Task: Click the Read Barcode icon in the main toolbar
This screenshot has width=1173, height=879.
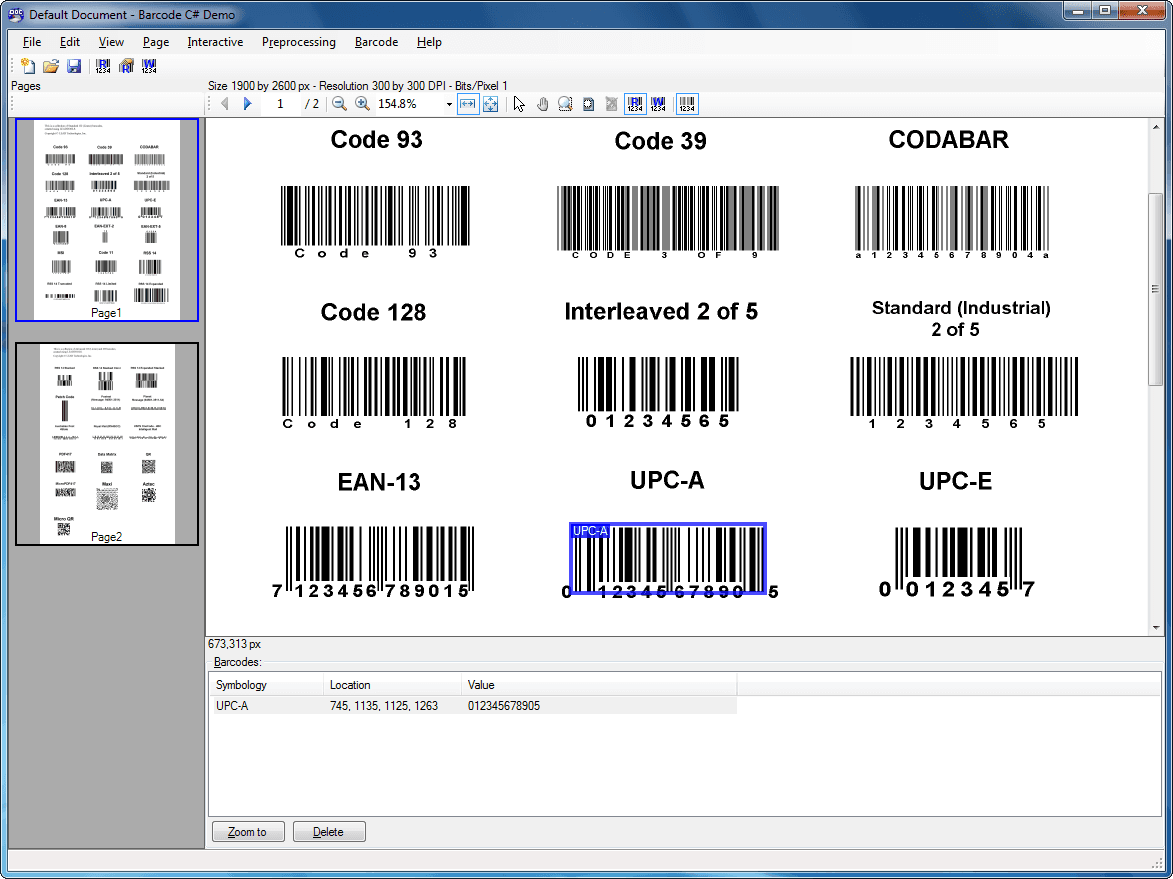Action: point(103,66)
